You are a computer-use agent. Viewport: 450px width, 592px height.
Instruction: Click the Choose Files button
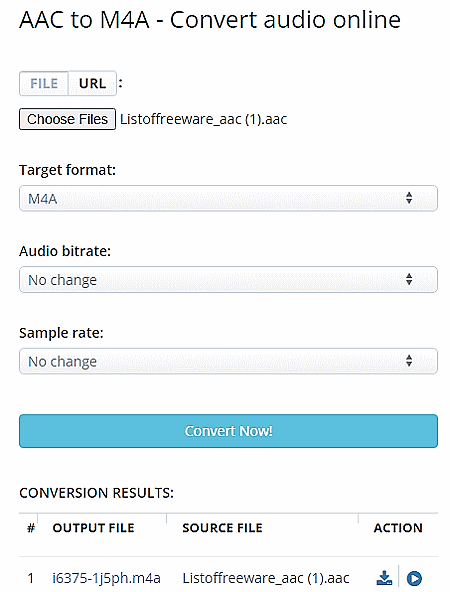(x=68, y=119)
